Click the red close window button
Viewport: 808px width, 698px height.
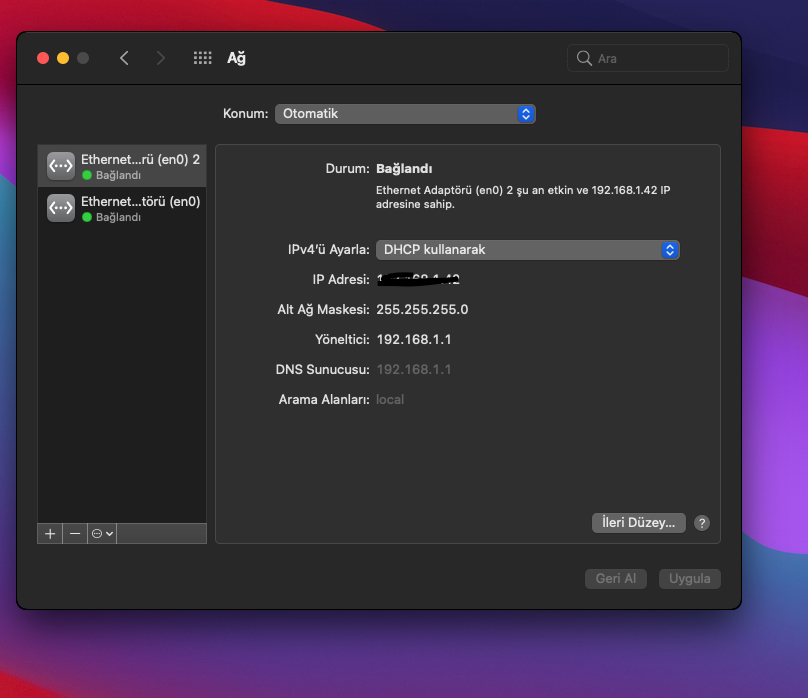tap(43, 58)
